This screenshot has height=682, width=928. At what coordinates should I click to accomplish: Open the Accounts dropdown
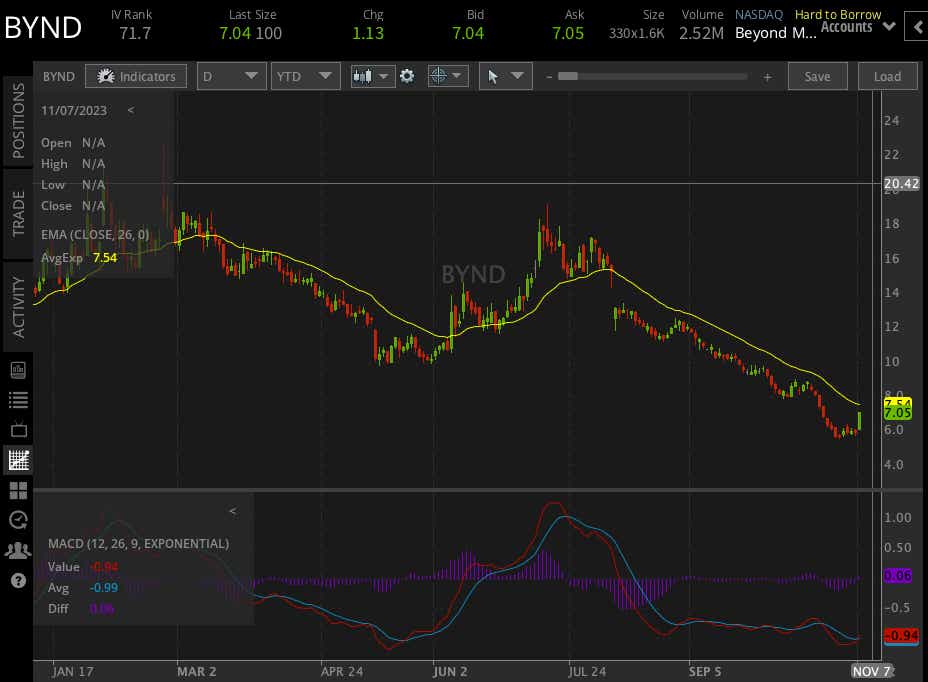(x=858, y=27)
